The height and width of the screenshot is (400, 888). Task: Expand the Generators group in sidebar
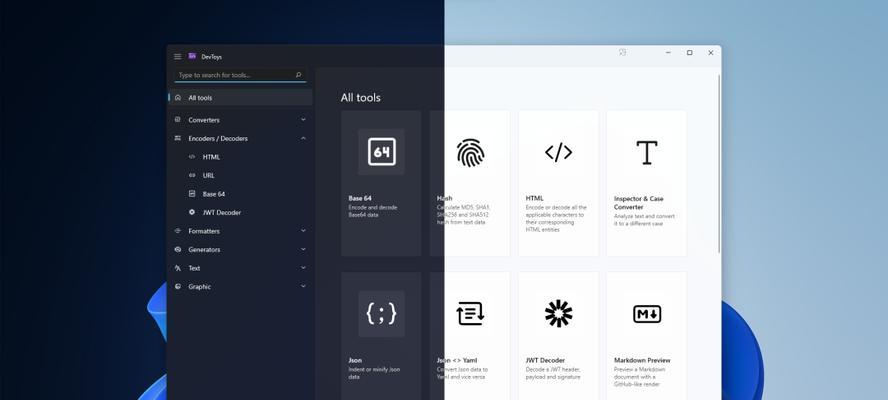tap(240, 249)
